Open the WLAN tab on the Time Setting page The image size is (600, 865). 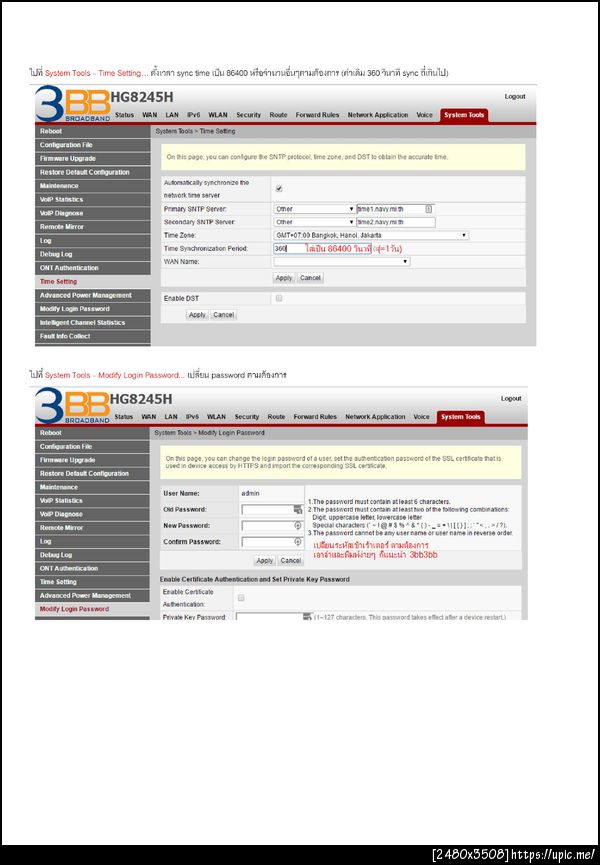point(218,115)
